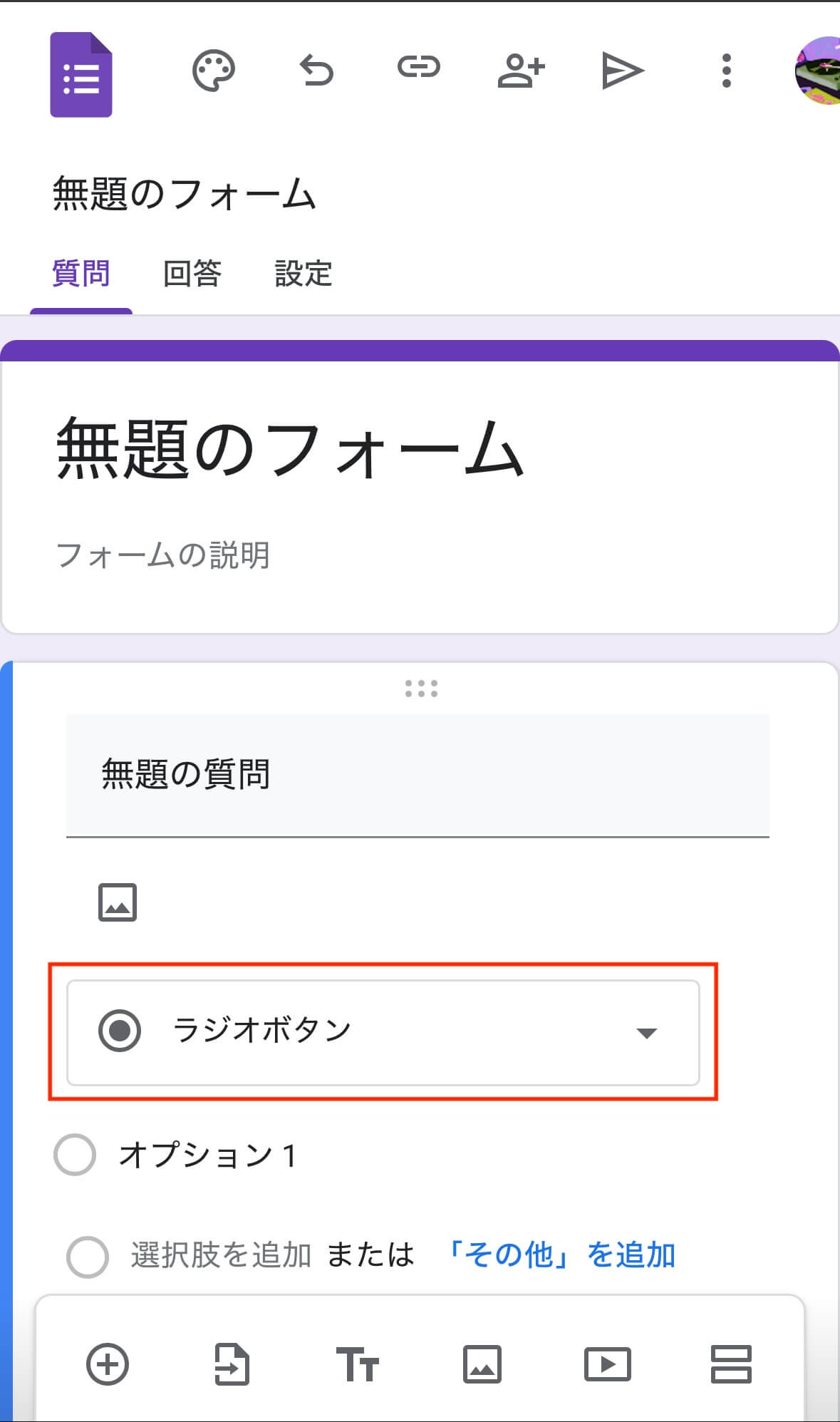Click the undo arrow icon
840x1422 pixels.
316,71
